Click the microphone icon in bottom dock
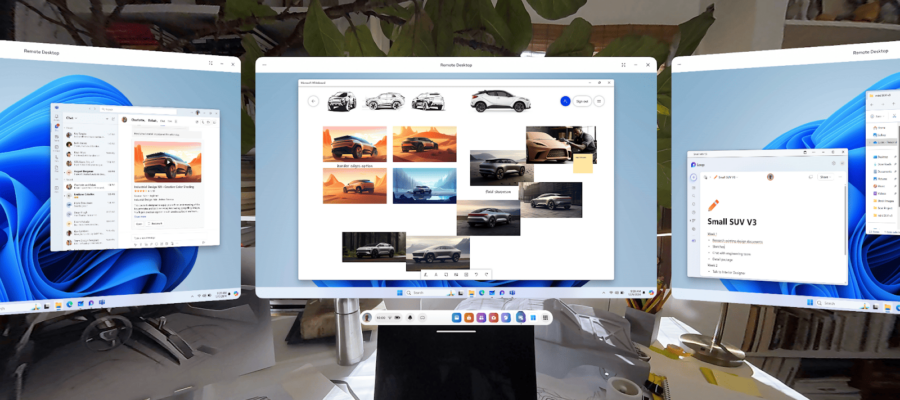900x400 pixels. 411,316
